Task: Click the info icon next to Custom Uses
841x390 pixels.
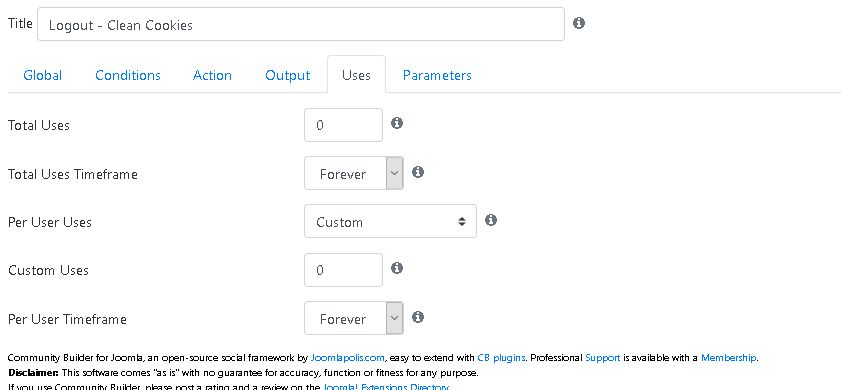Action: [397, 268]
